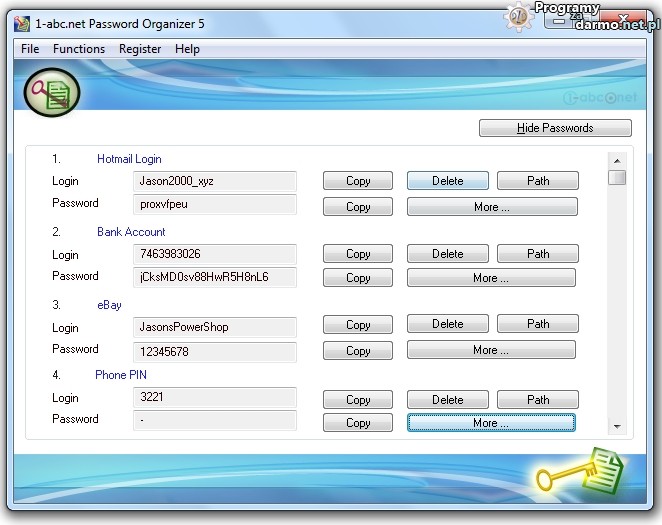Open the Functions menu
The image size is (662, 525).
79,49
